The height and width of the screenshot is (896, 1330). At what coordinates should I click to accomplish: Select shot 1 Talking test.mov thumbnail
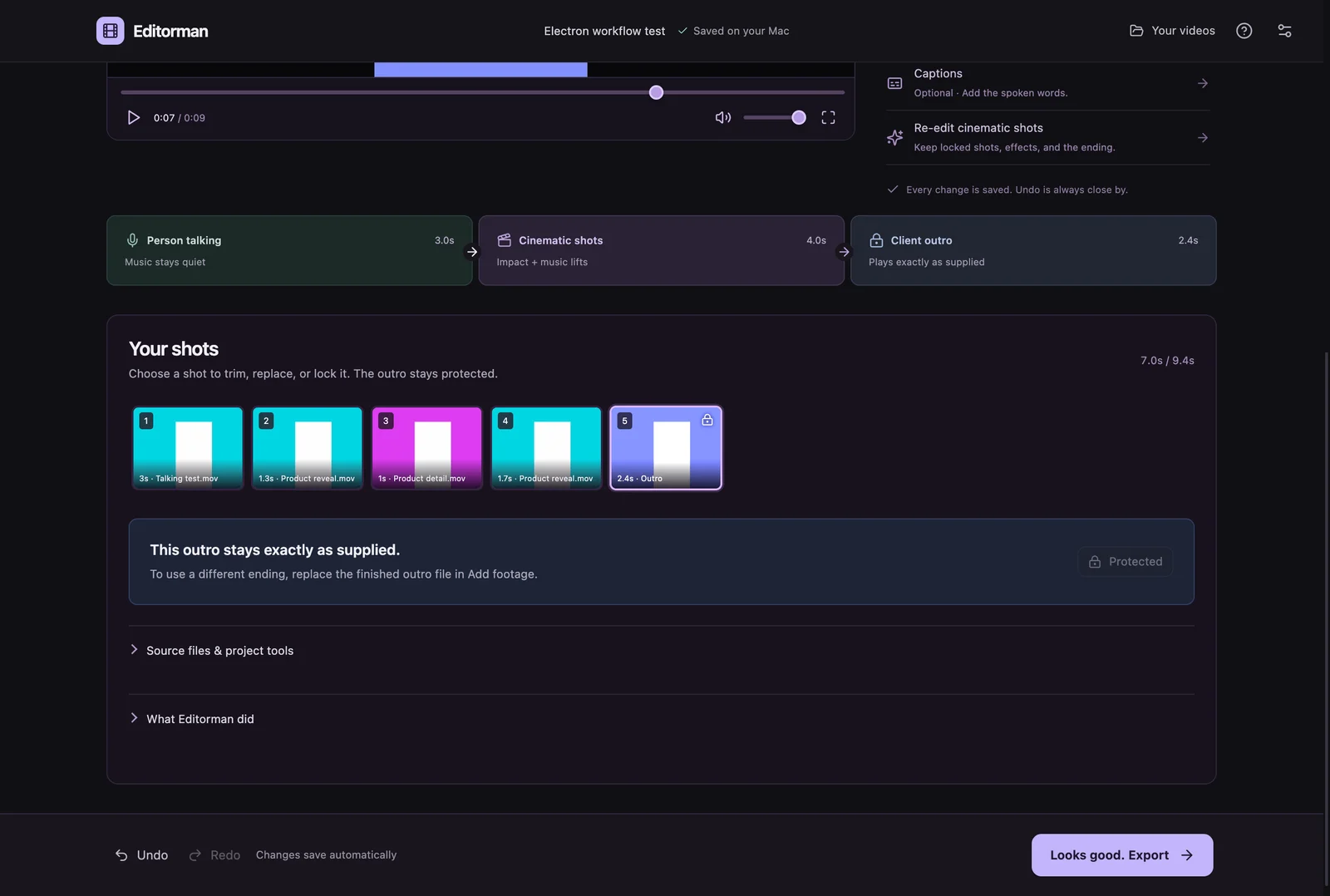coord(188,448)
